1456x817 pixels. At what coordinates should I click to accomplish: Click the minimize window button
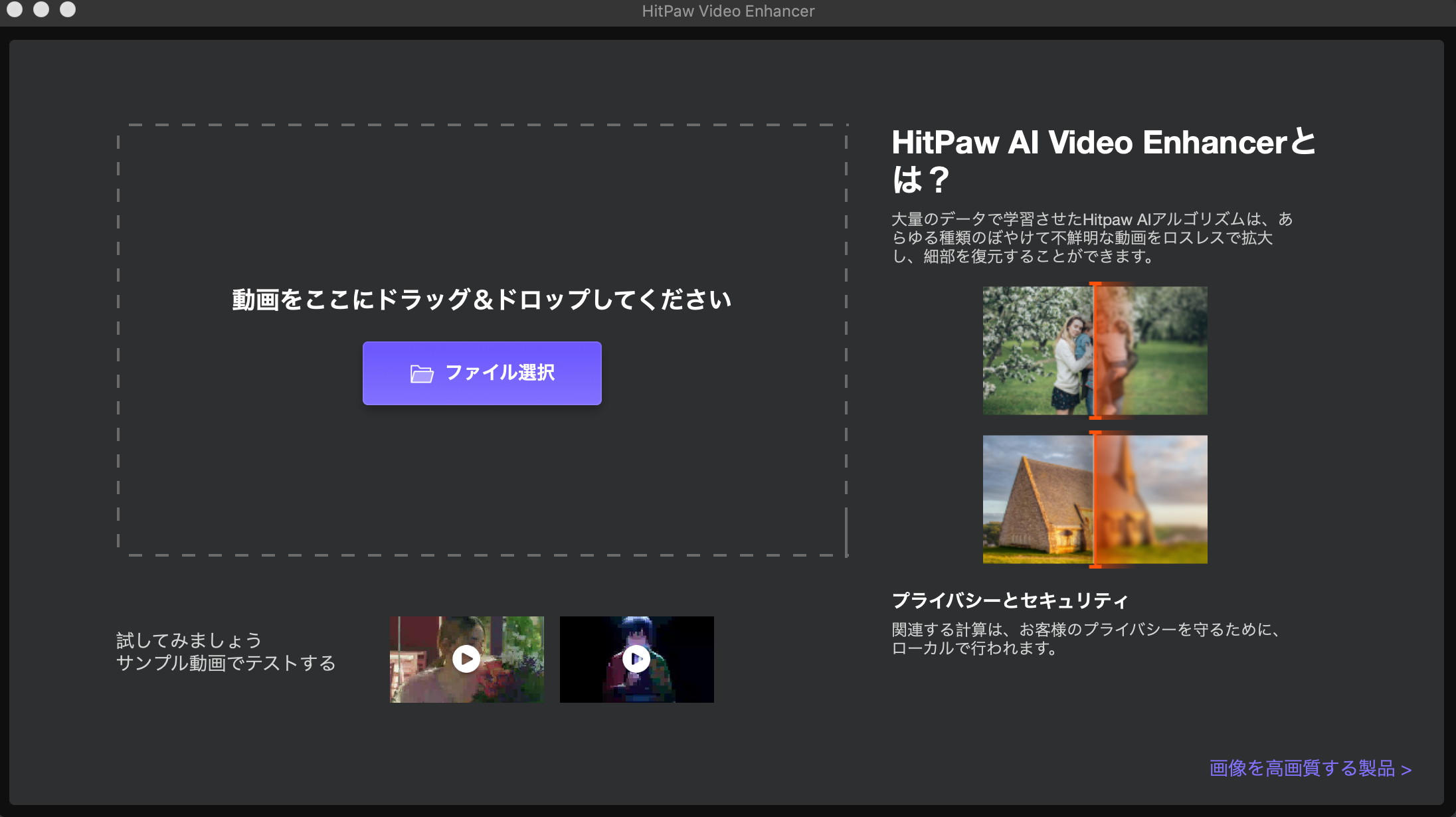click(x=41, y=9)
